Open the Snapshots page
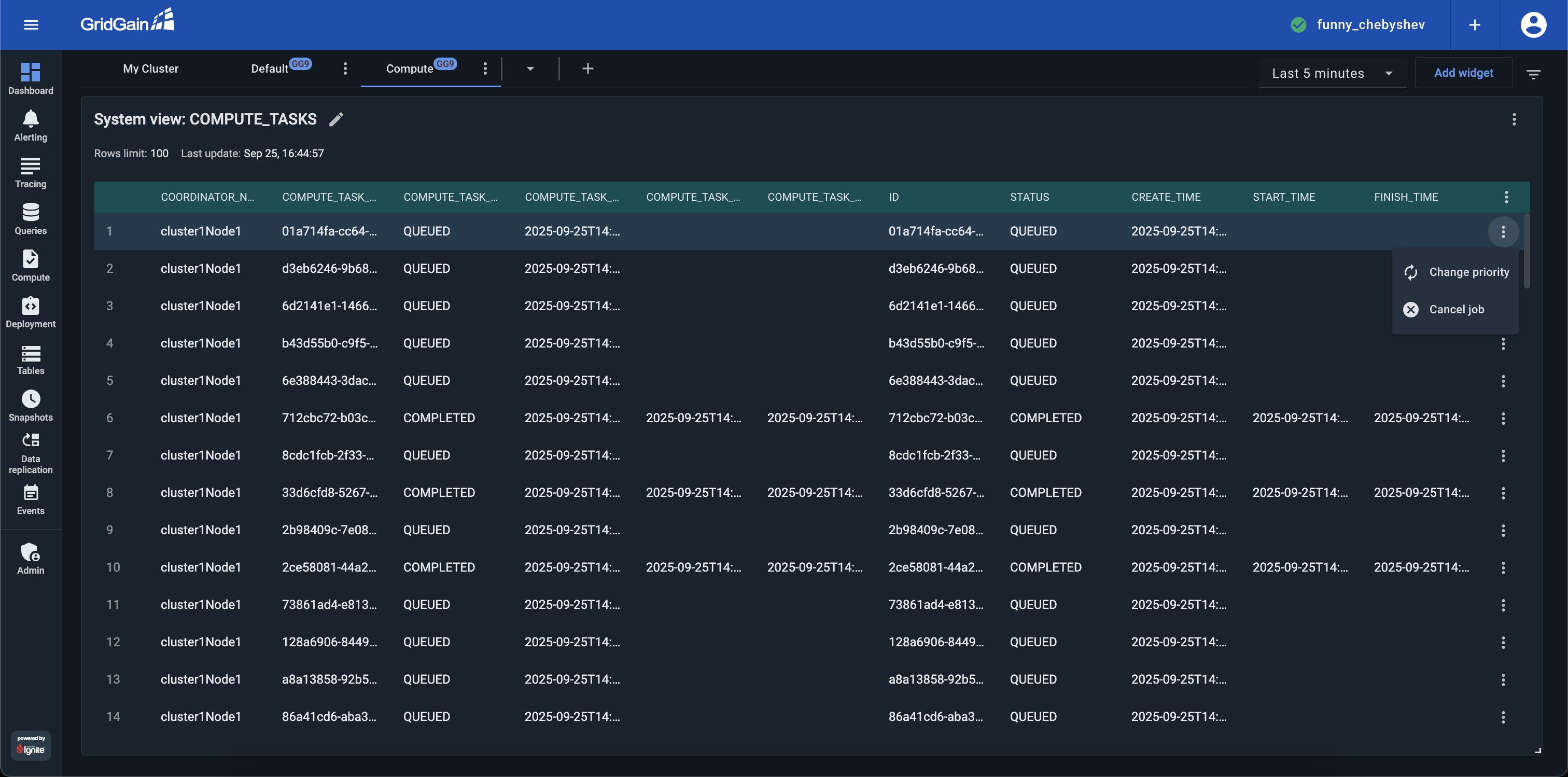 pos(31,406)
